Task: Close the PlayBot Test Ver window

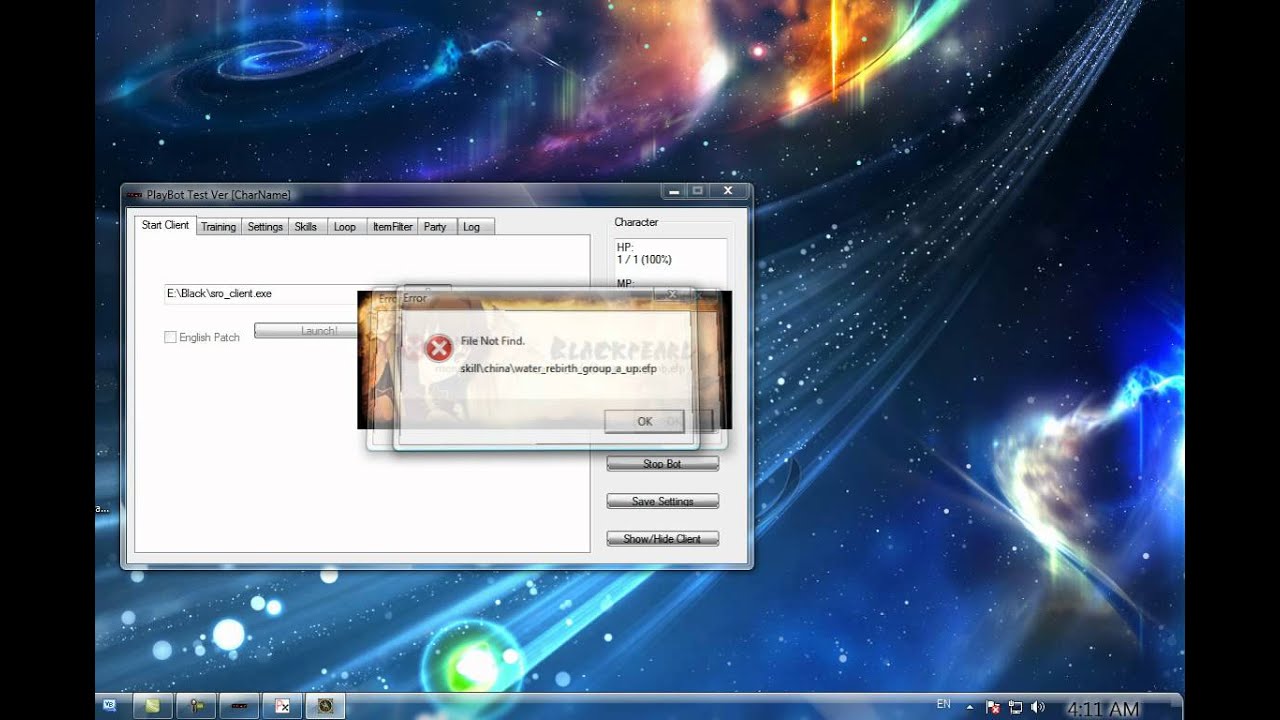Action: point(728,191)
